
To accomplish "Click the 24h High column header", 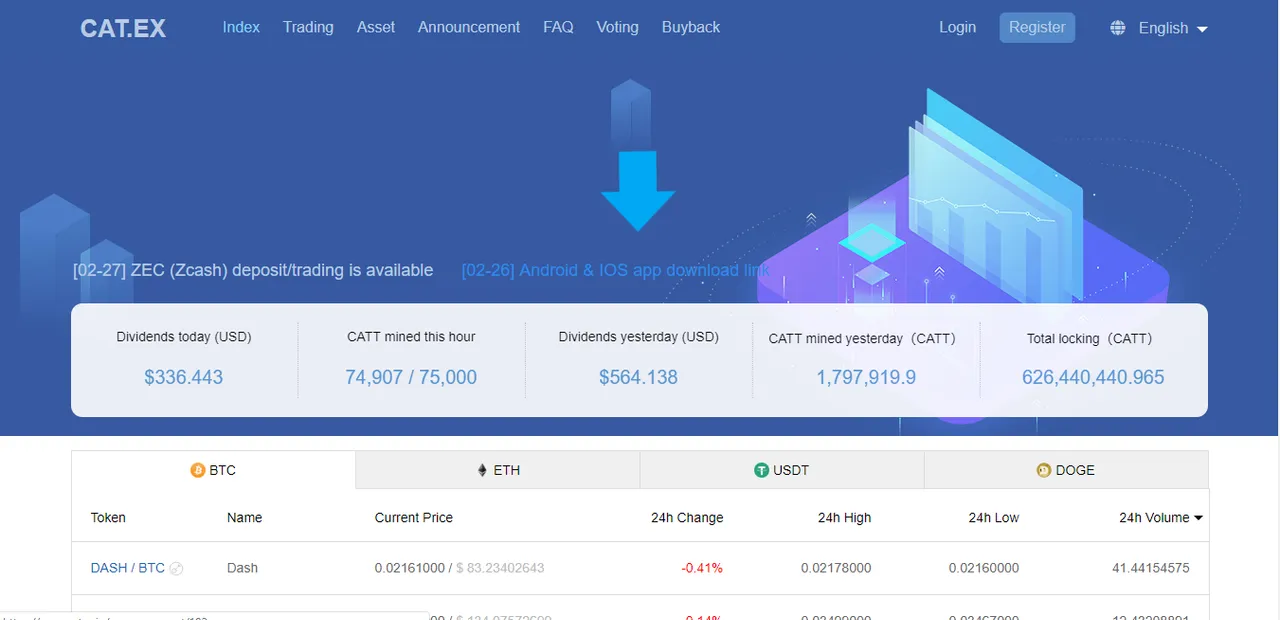I will coord(844,518).
